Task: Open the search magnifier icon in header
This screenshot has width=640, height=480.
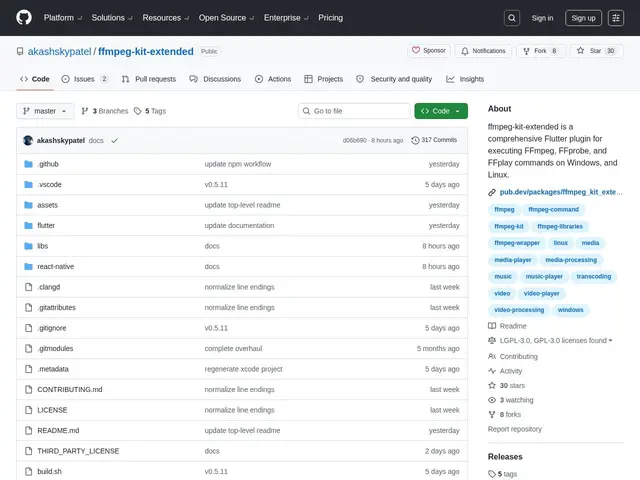Action: 512,18
